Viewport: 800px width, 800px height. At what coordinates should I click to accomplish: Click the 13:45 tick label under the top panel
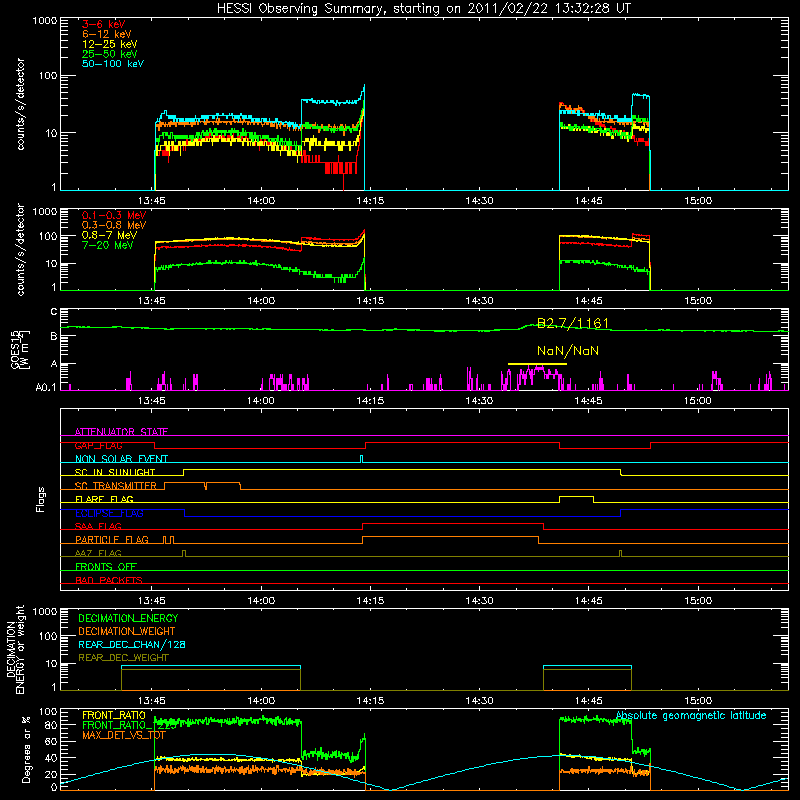coord(152,201)
